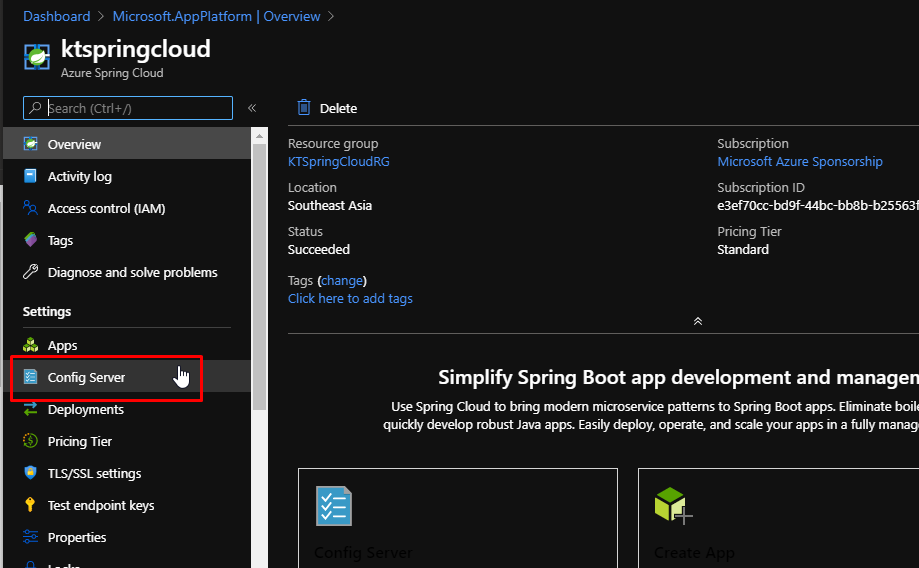Collapse the sidebar with the double chevron

click(252, 108)
